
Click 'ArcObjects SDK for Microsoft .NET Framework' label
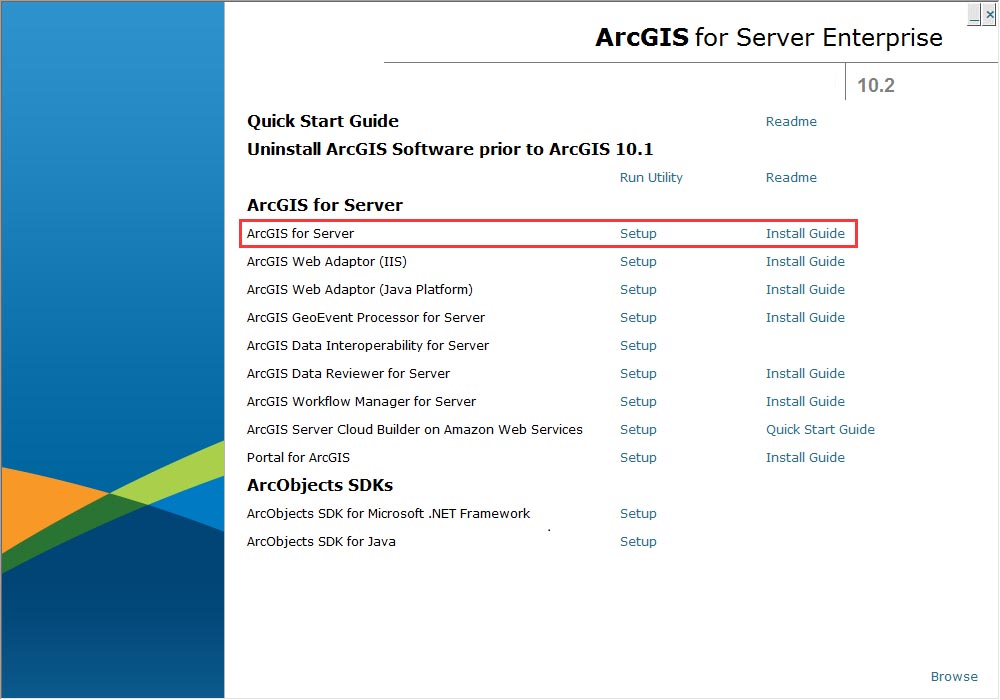(x=388, y=514)
